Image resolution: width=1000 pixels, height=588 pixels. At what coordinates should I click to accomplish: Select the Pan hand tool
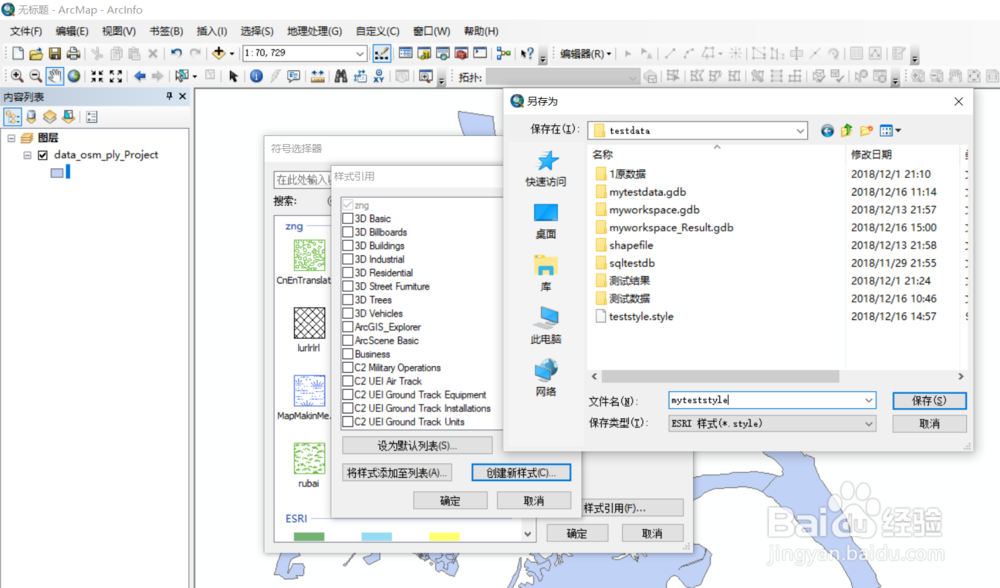point(55,77)
